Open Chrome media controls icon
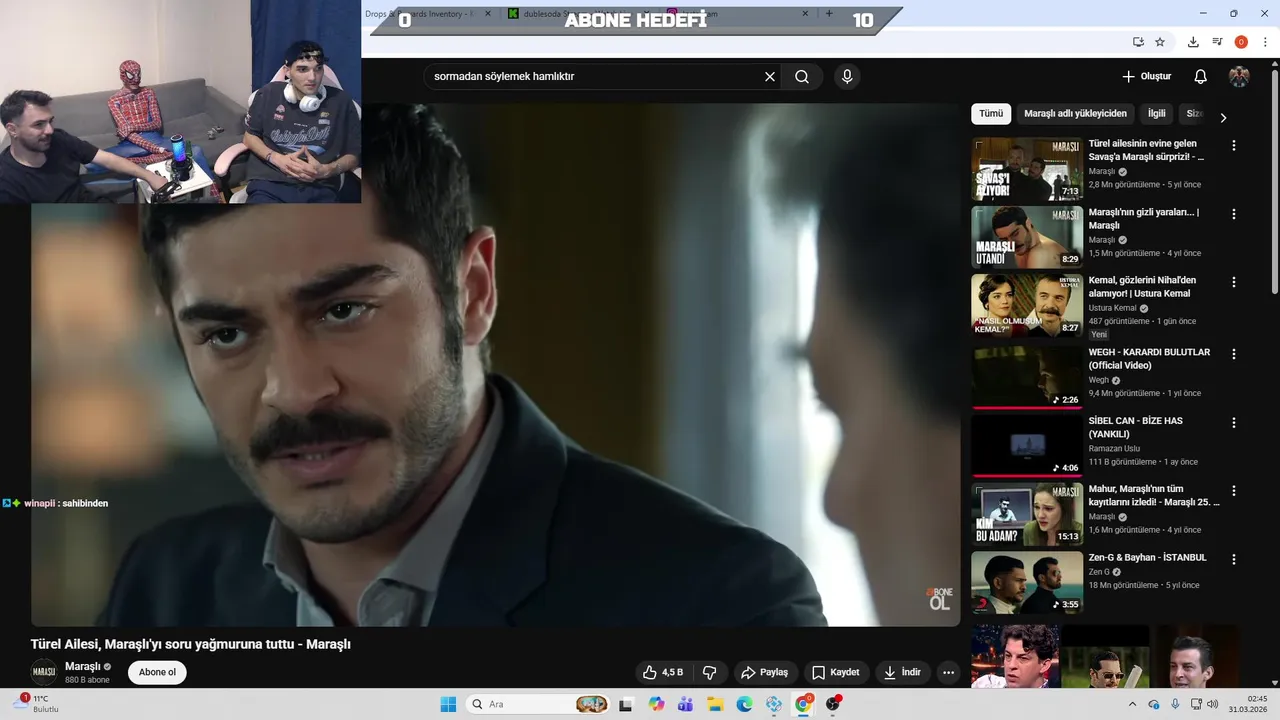1280x720 pixels. pos(1217,42)
